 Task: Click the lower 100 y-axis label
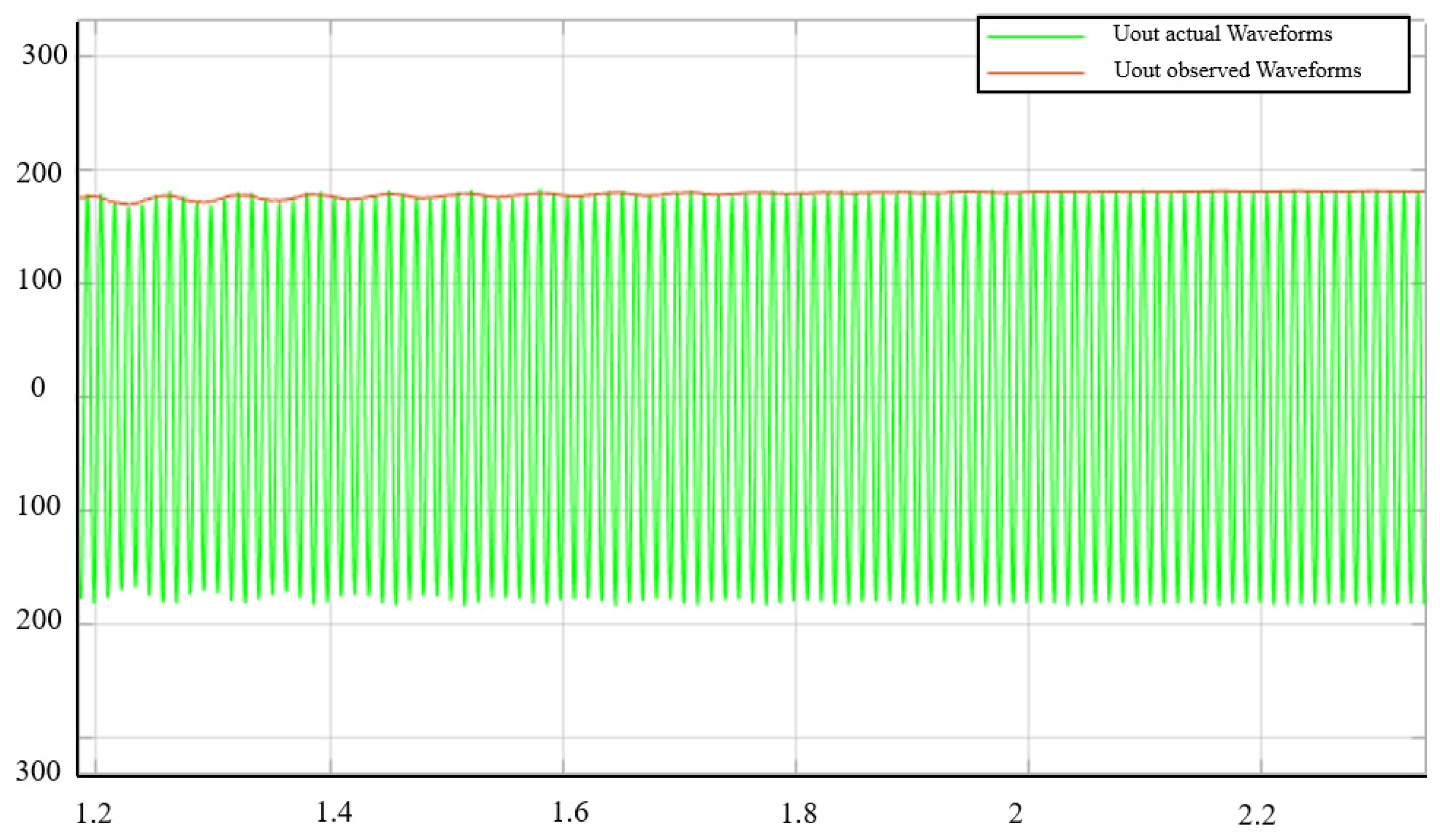coord(39,506)
